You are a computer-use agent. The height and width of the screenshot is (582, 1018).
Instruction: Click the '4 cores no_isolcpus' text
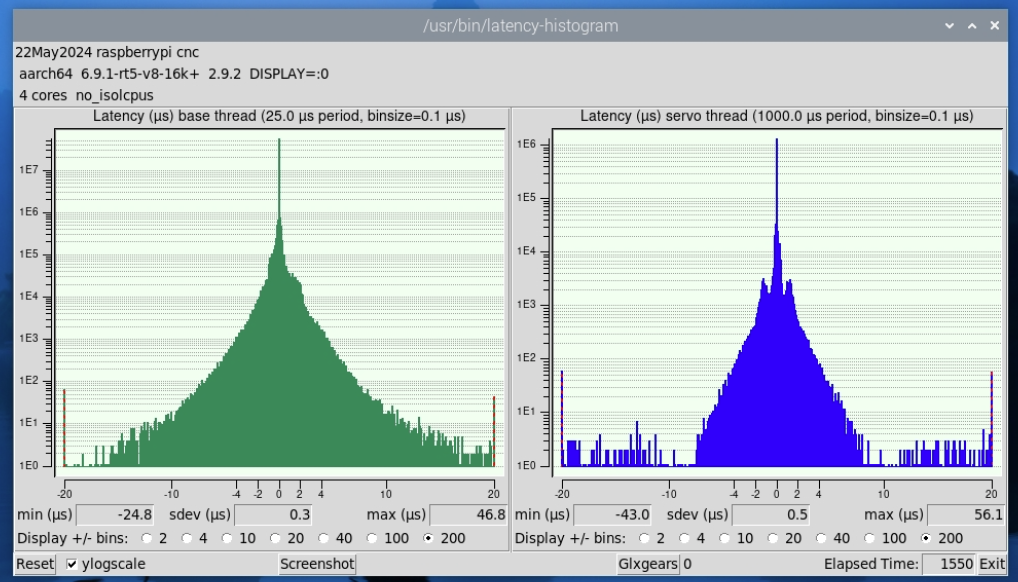(x=86, y=95)
